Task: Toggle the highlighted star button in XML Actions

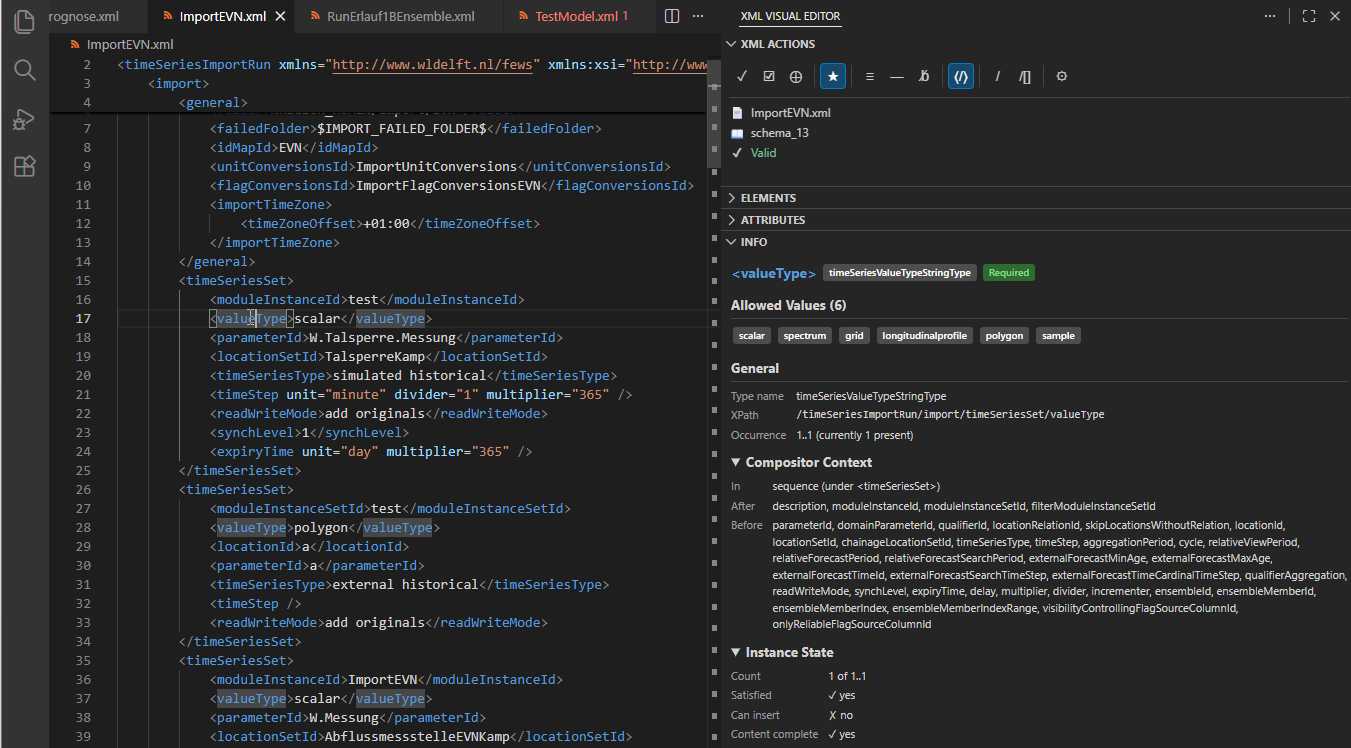Action: [832, 76]
